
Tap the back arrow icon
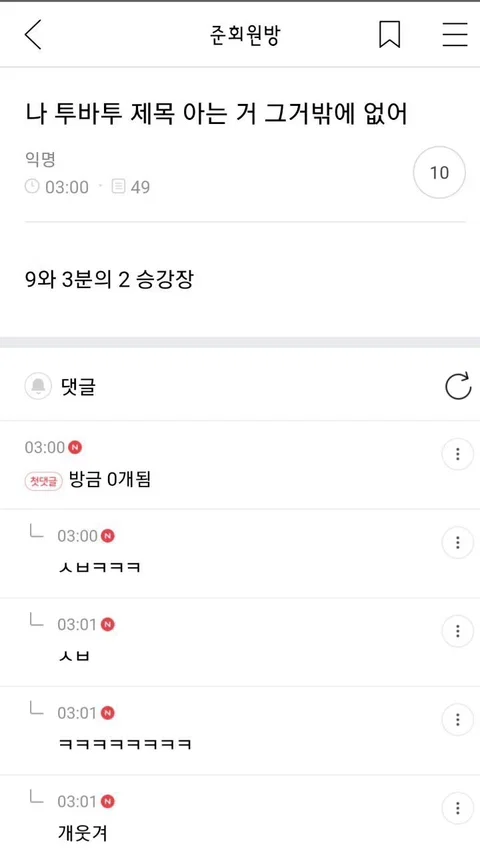[x=33, y=35]
